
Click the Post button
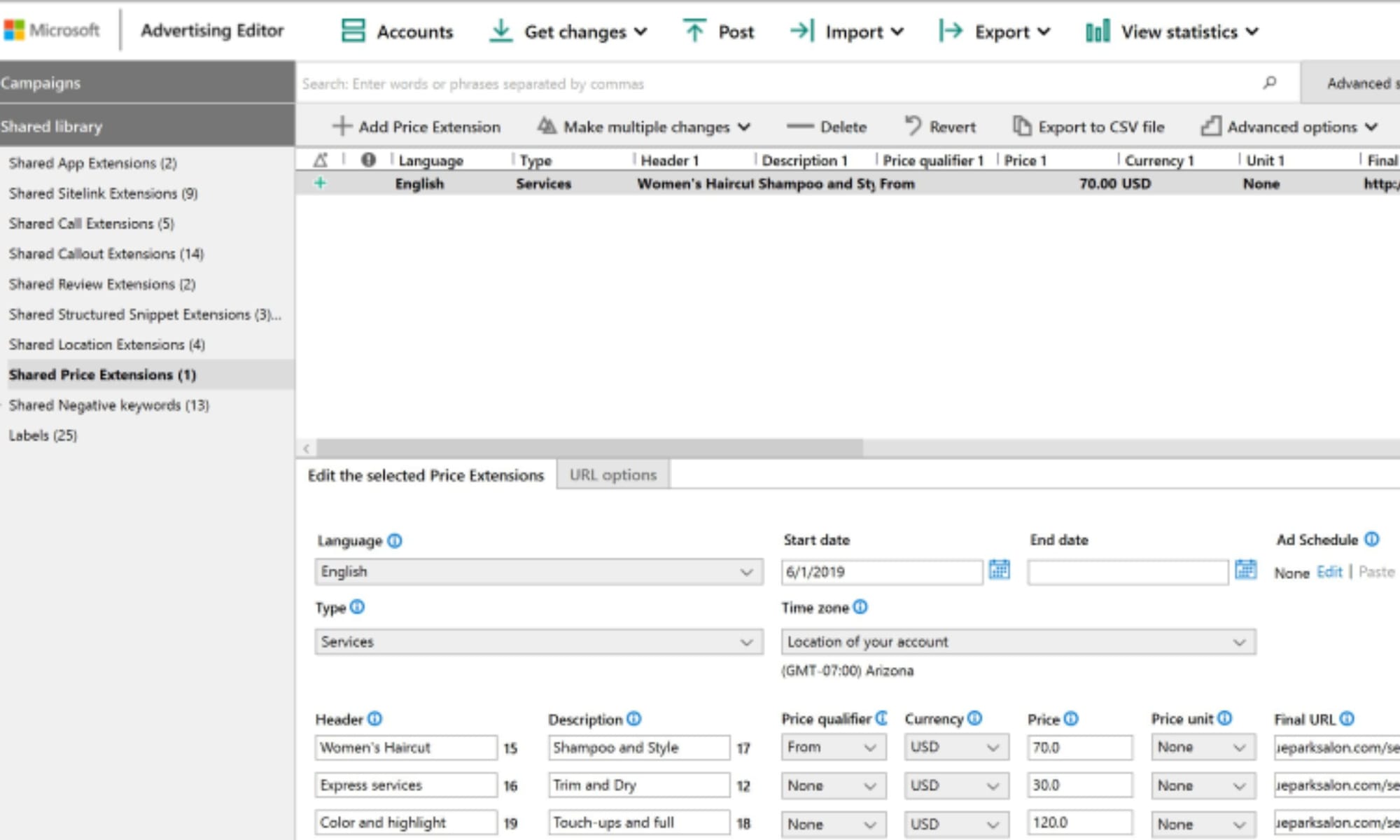719,31
